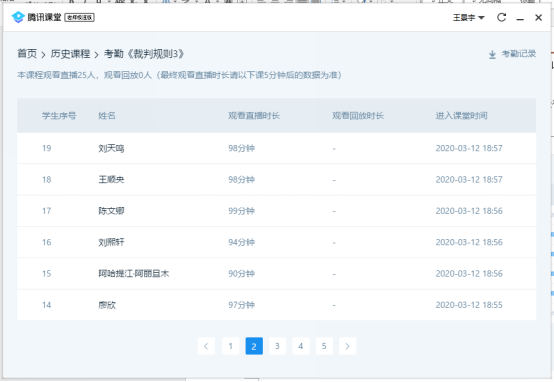This screenshot has height=382, width=554.
Task: Select student name 刘天鸣
Action: (x=111, y=148)
